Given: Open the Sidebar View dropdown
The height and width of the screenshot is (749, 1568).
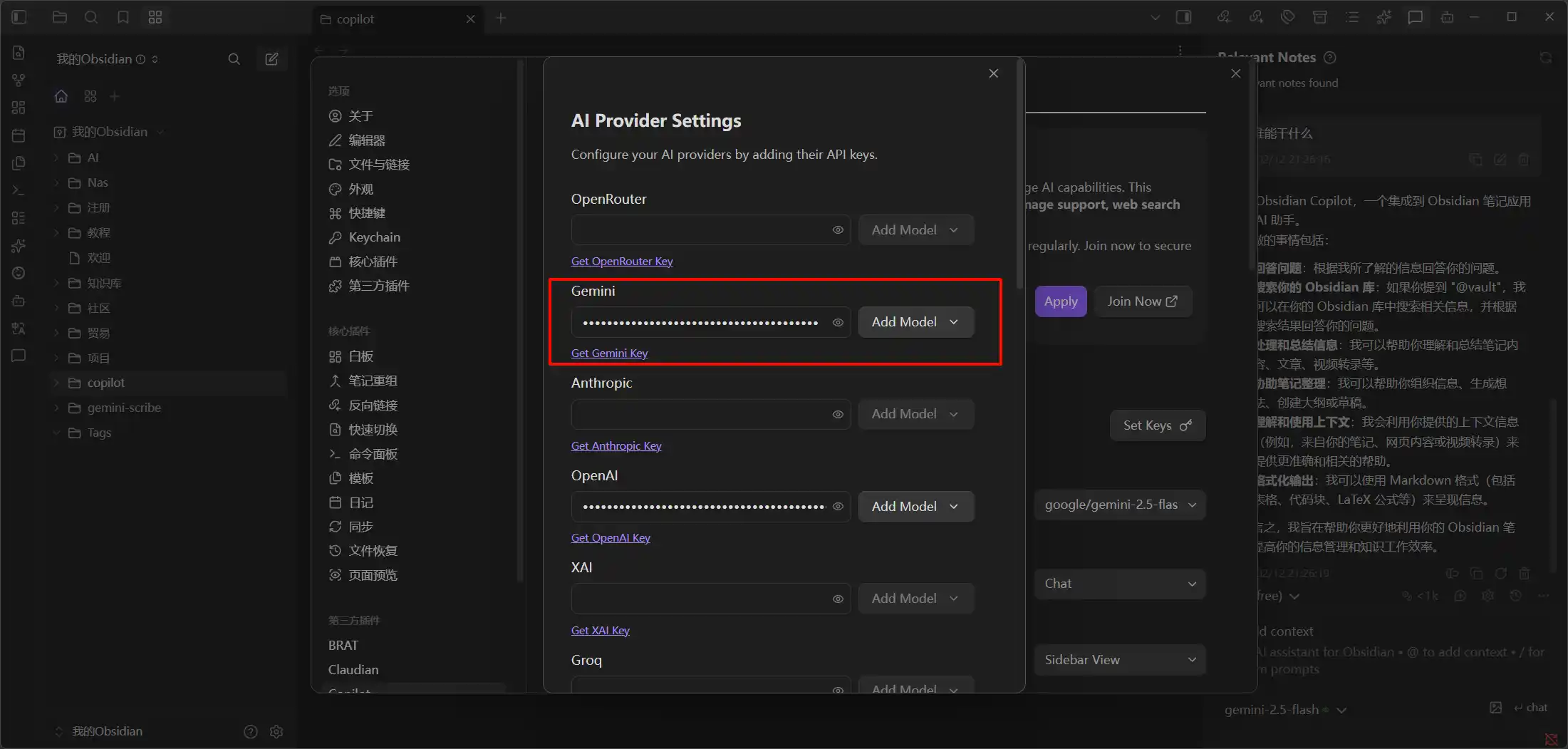Looking at the screenshot, I should [1119, 660].
